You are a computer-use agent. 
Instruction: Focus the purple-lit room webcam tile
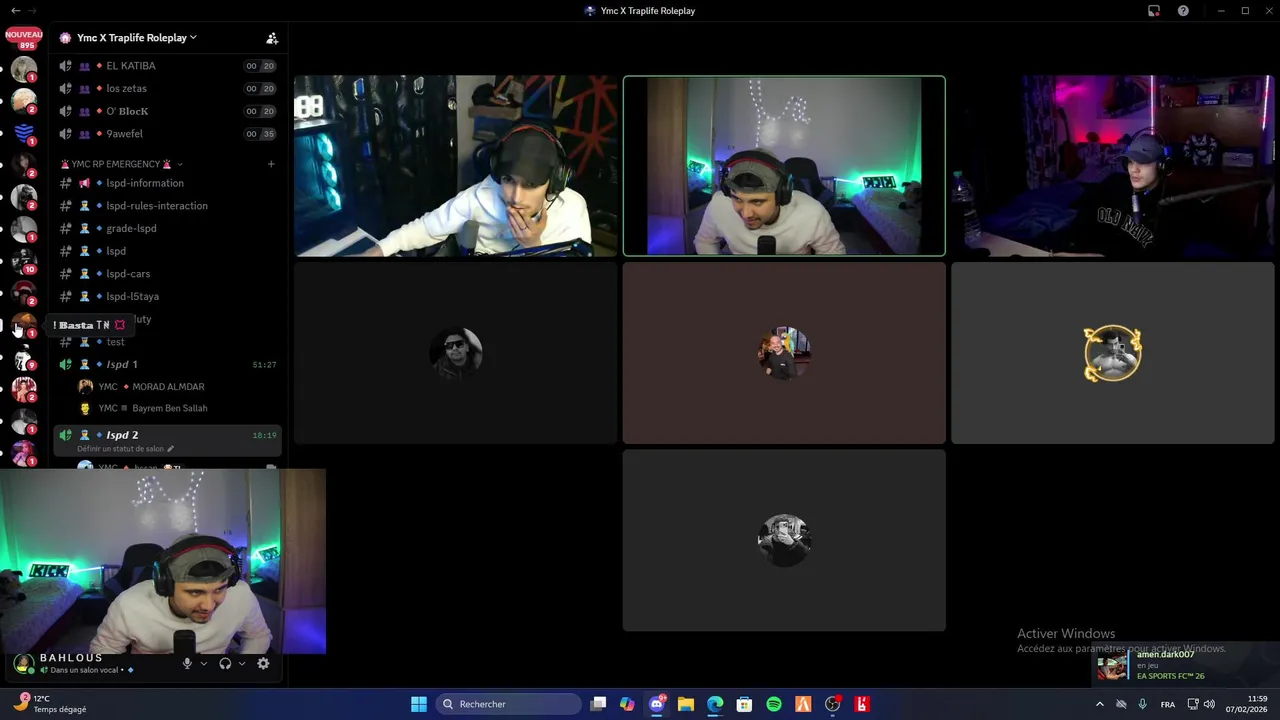coord(1113,166)
